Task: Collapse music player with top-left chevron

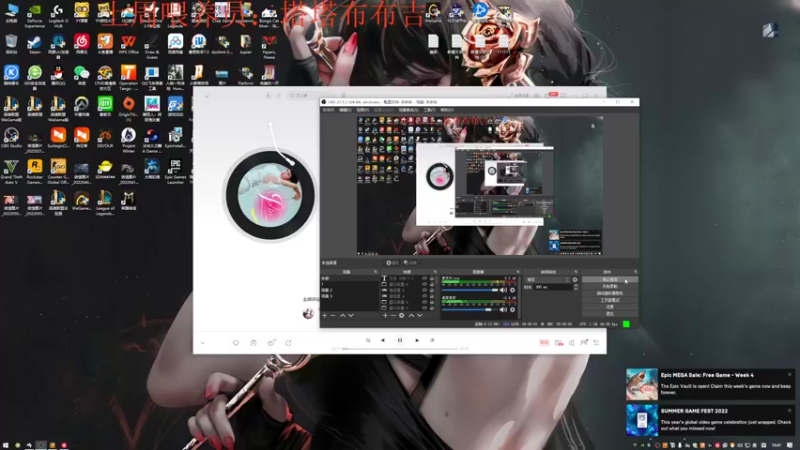Action: pos(207,96)
